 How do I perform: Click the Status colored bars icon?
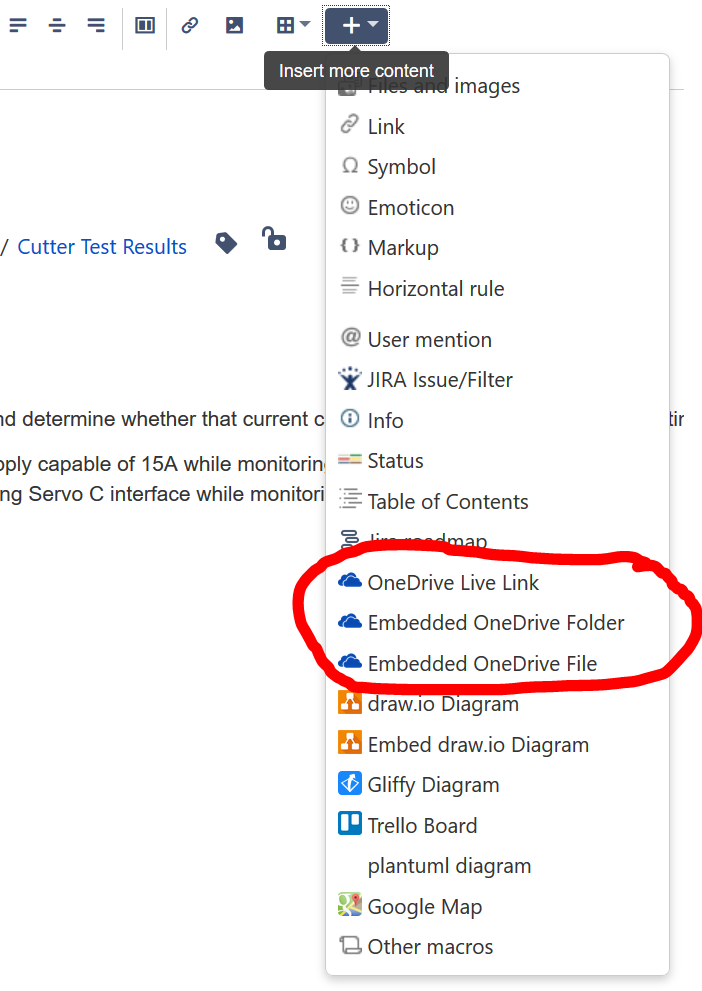tap(349, 459)
